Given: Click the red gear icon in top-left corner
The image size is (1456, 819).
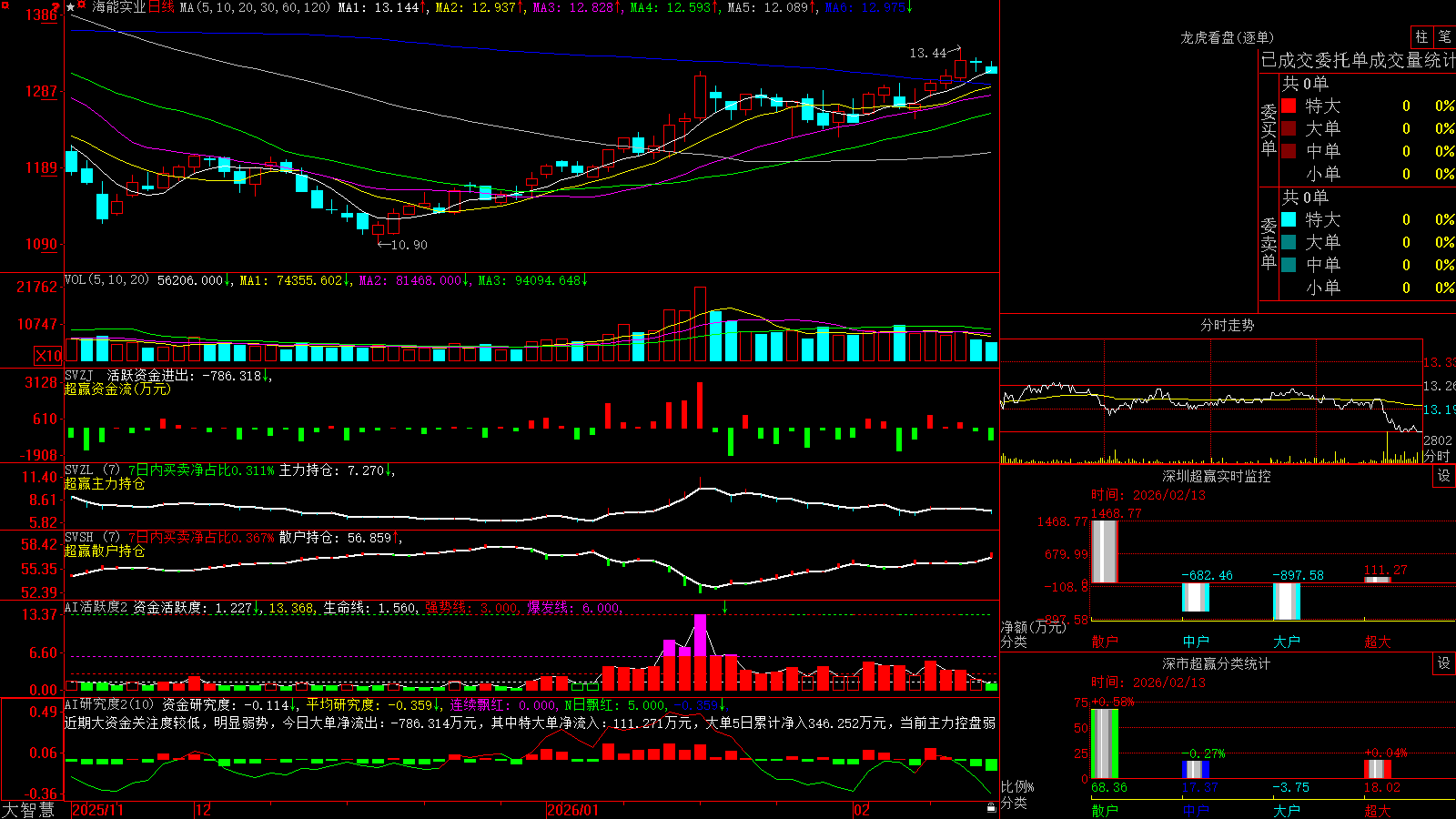Looking at the screenshot, I should (x=4, y=5).
